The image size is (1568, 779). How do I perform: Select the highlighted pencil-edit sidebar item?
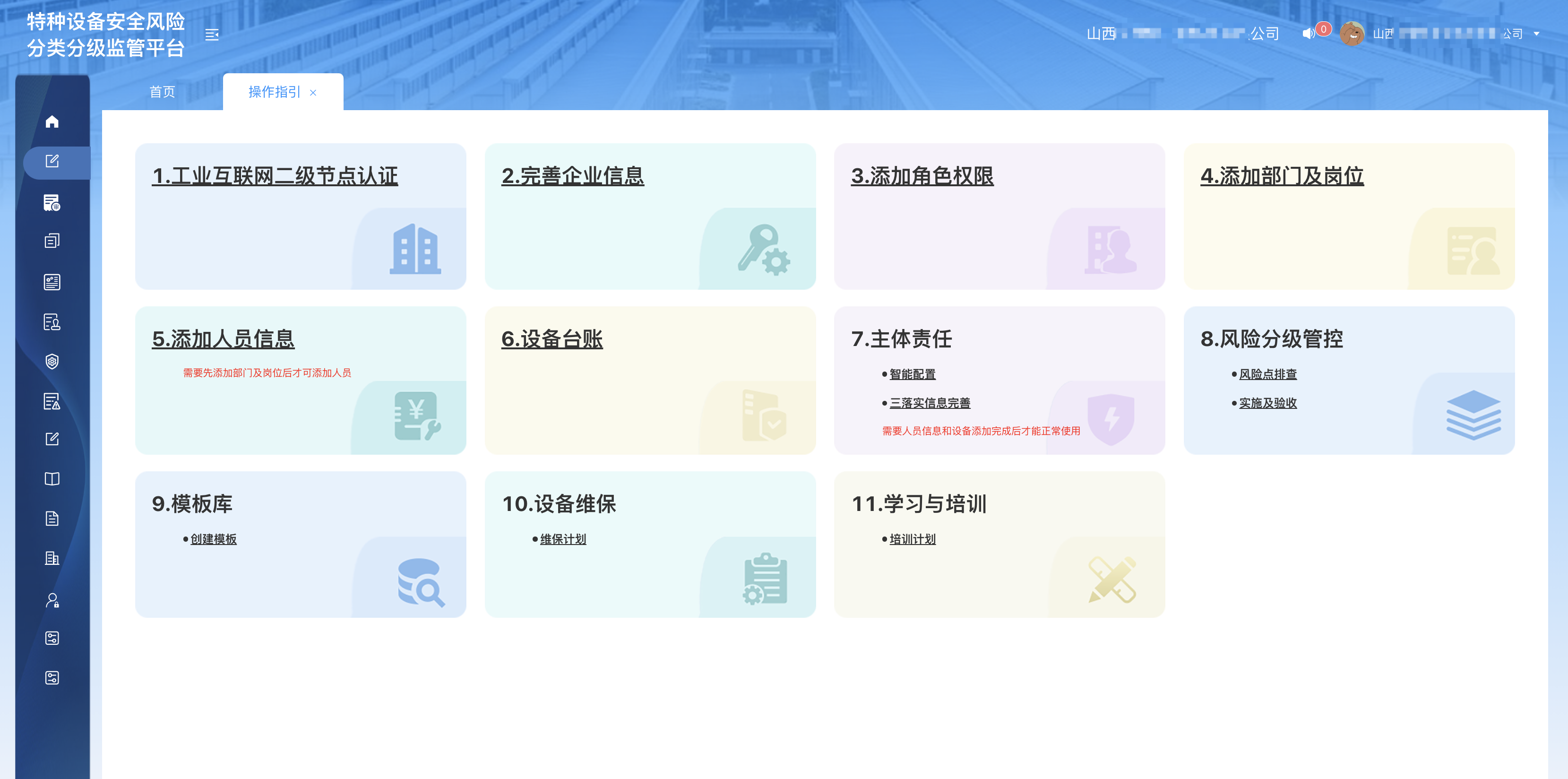click(52, 161)
